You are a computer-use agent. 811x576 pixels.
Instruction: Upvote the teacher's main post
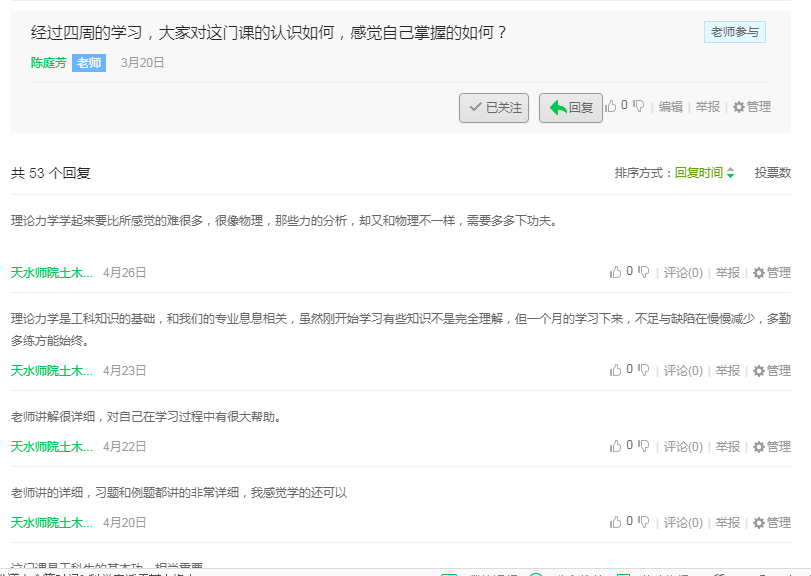click(612, 106)
